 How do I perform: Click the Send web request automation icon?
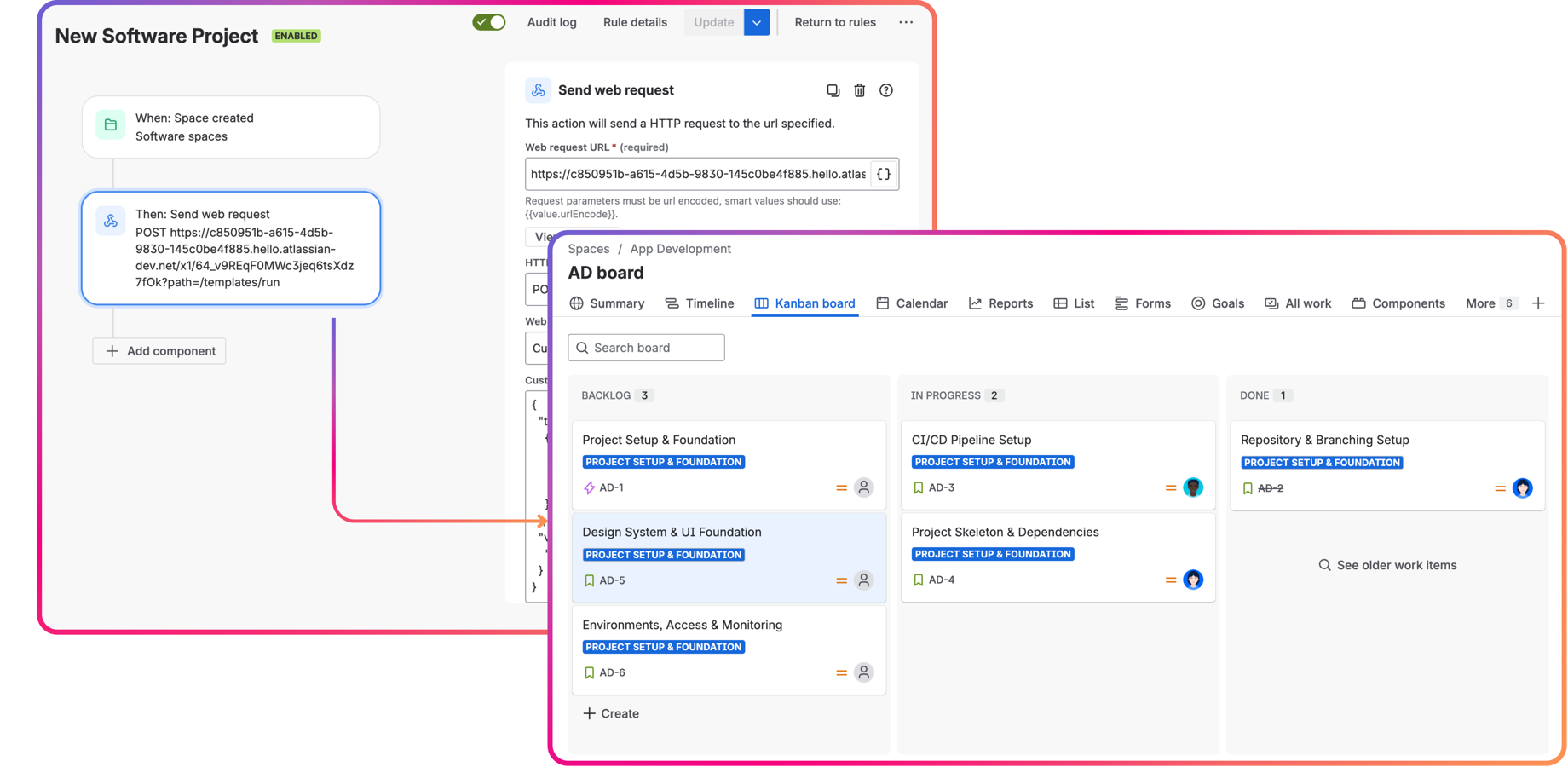pos(538,89)
